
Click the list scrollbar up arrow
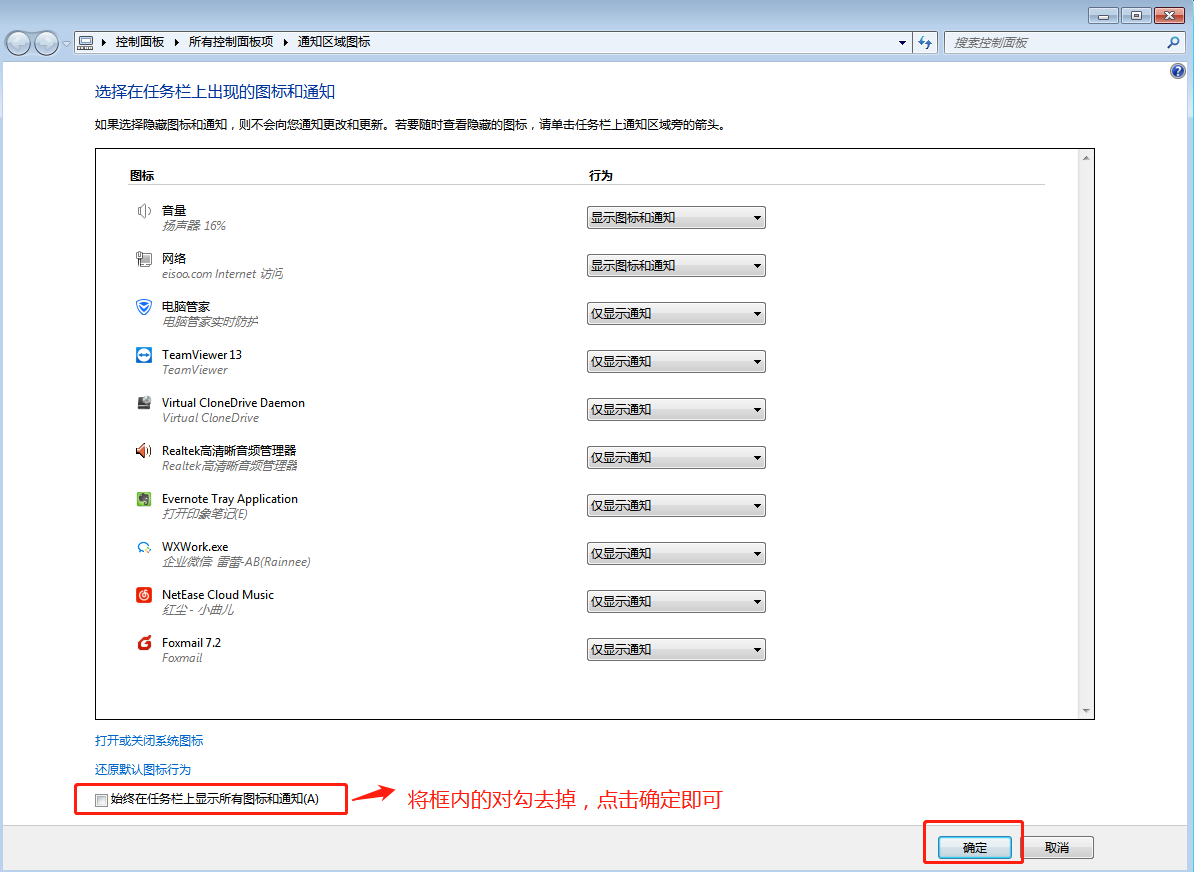tap(1086, 158)
